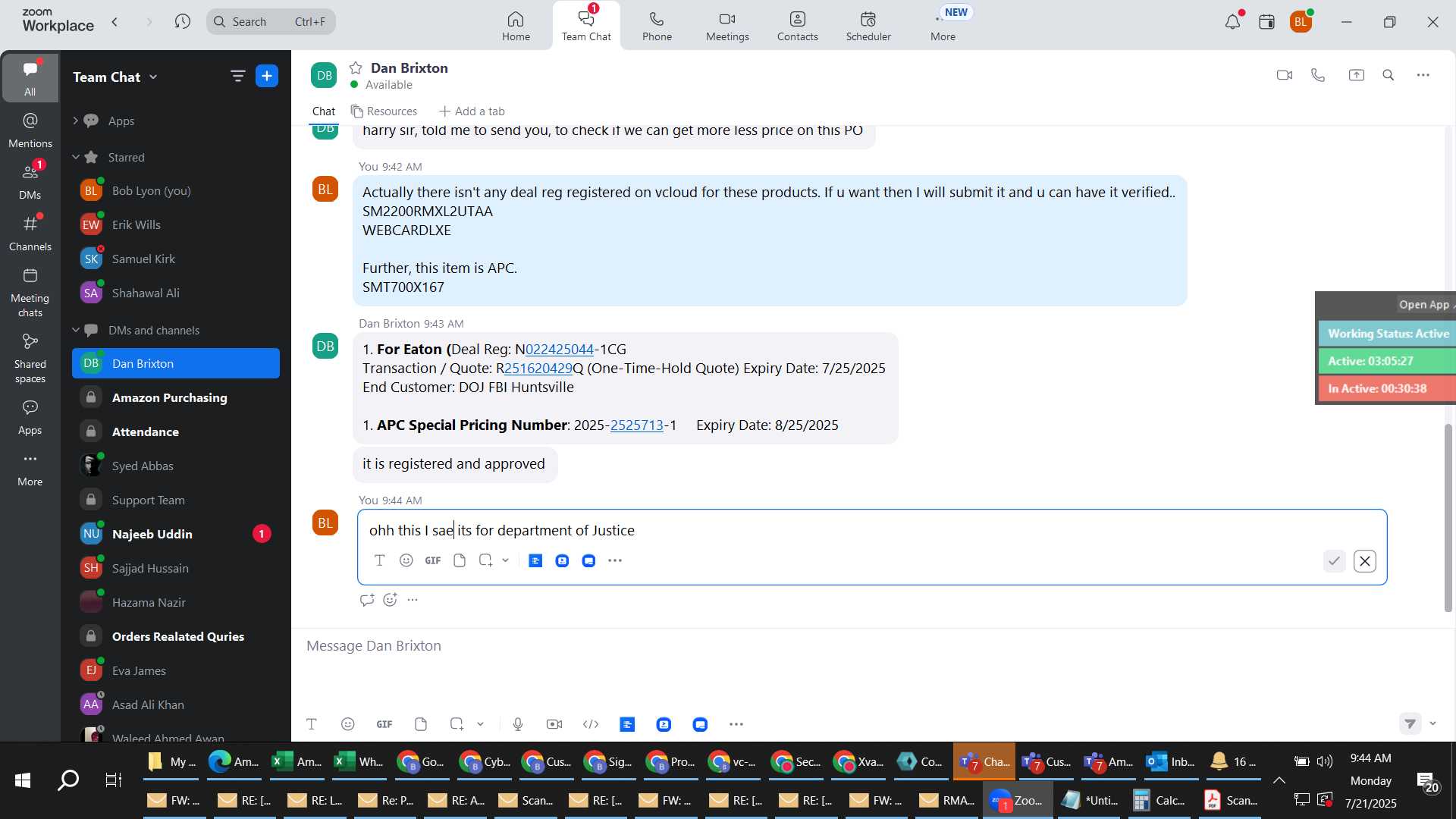Viewport: 1456px width, 819px height.
Task: Open Channels in the left rail
Action: coord(30,234)
